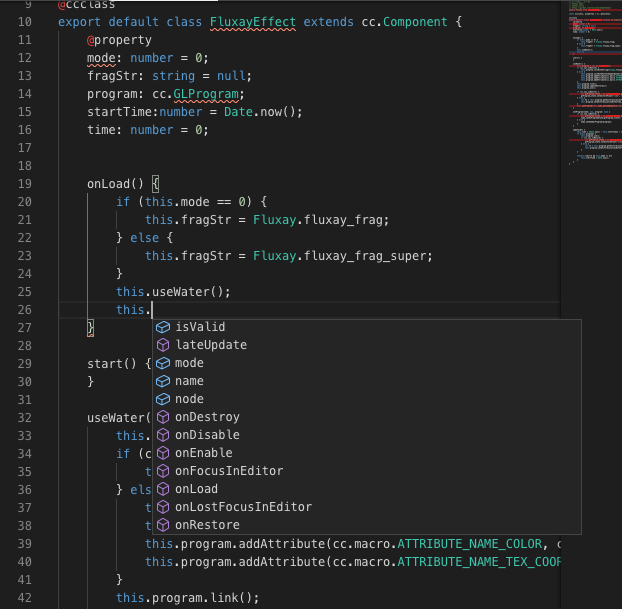Click the opening brace after onLoad()
Viewport: 622px width, 609px height.
coord(156,184)
